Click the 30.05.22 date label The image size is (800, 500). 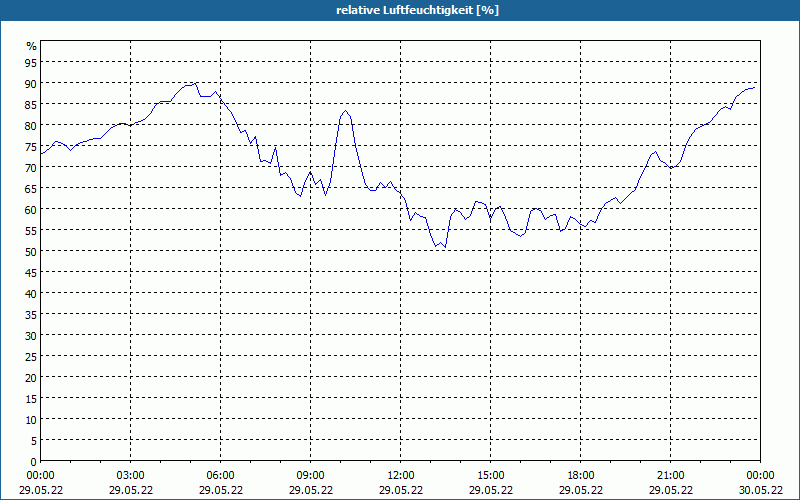click(x=760, y=490)
